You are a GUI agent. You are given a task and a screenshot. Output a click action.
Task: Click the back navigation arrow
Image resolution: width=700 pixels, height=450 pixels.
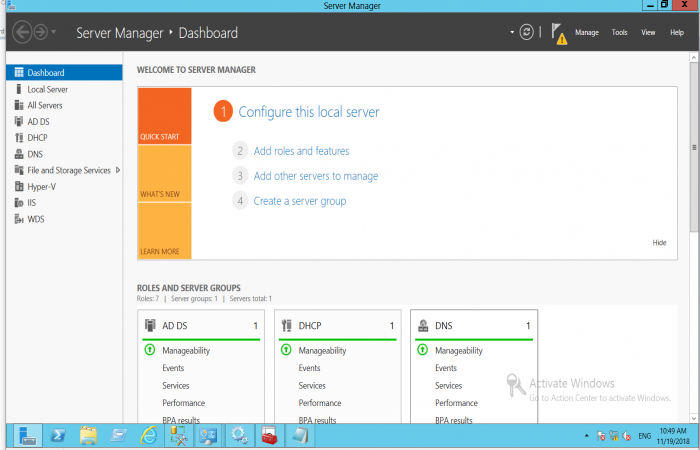click(22, 32)
